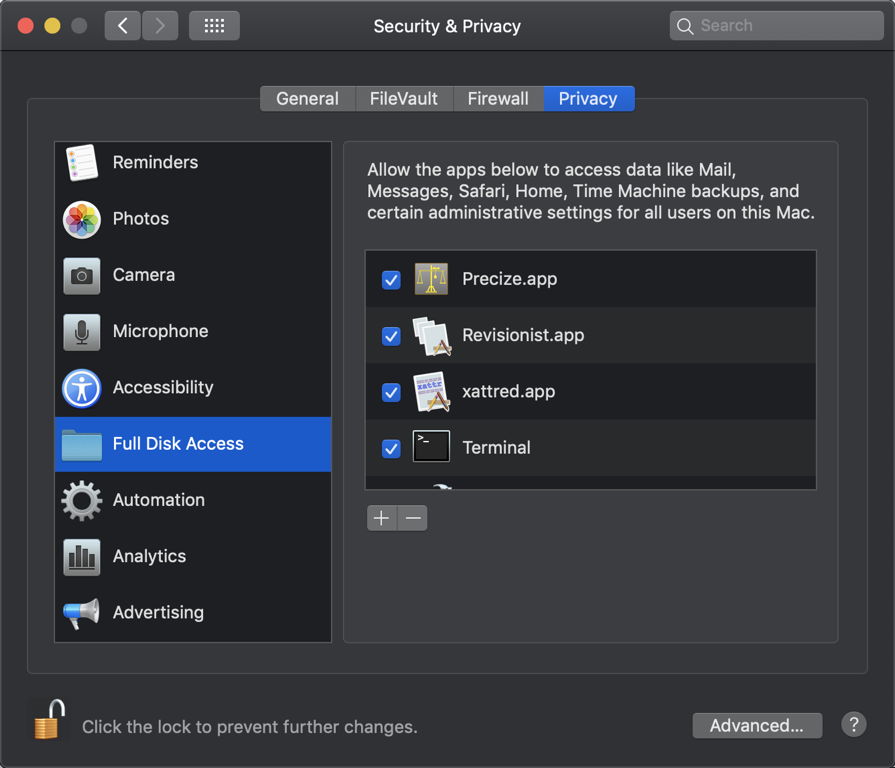
Task: Click the padlock icon to prevent changes
Action: (x=49, y=720)
